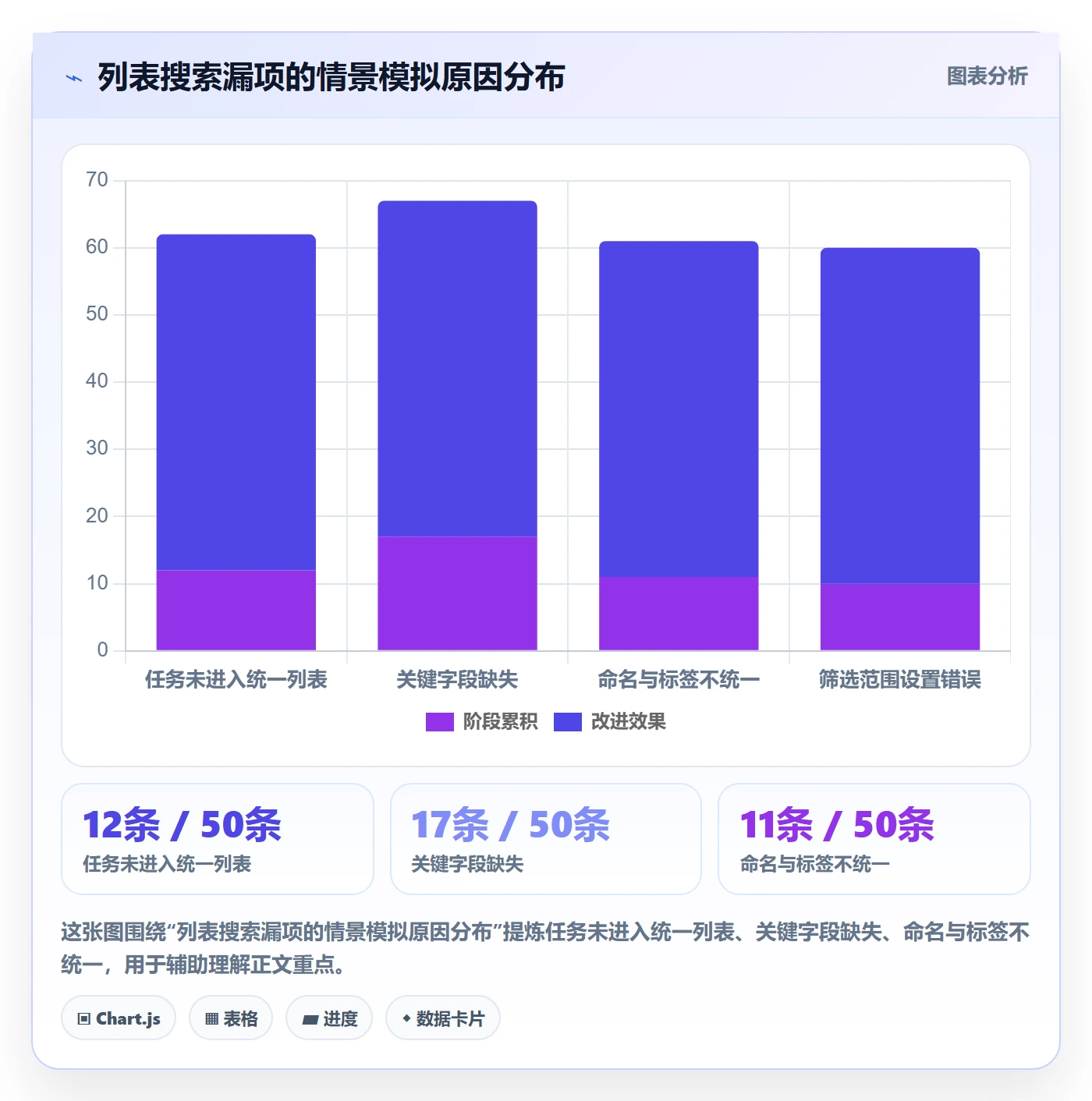Image resolution: width=1092 pixels, height=1101 pixels.
Task: Select the blue bar segment for 筛选范围设置错误
Action: coord(900,416)
